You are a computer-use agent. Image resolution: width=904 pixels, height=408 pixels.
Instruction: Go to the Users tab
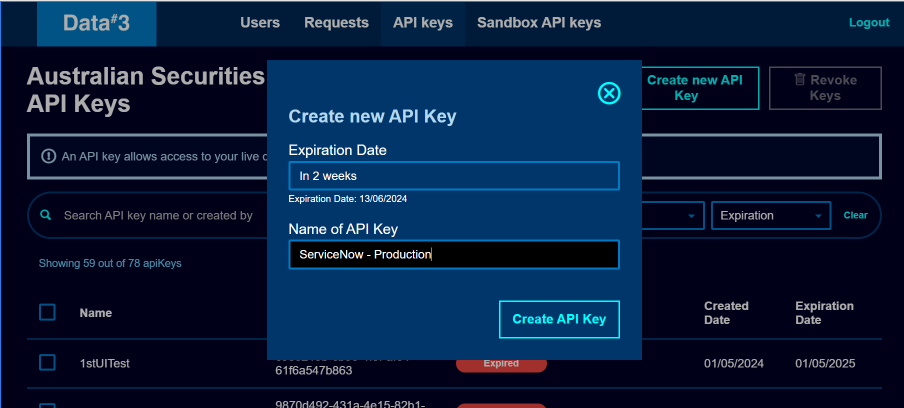pyautogui.click(x=260, y=23)
